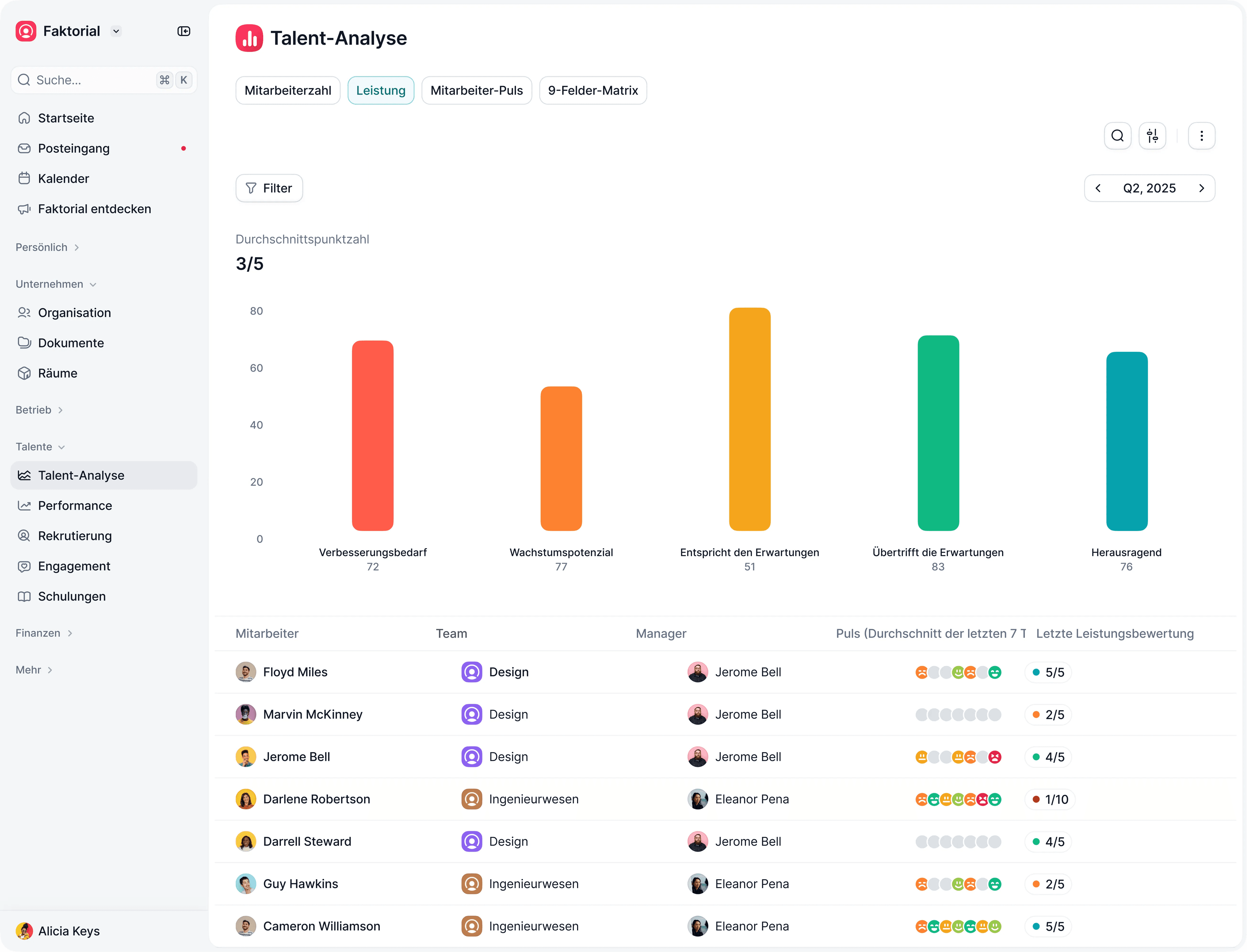The image size is (1247, 952).
Task: Go to next quarter with right arrow
Action: tap(1201, 188)
